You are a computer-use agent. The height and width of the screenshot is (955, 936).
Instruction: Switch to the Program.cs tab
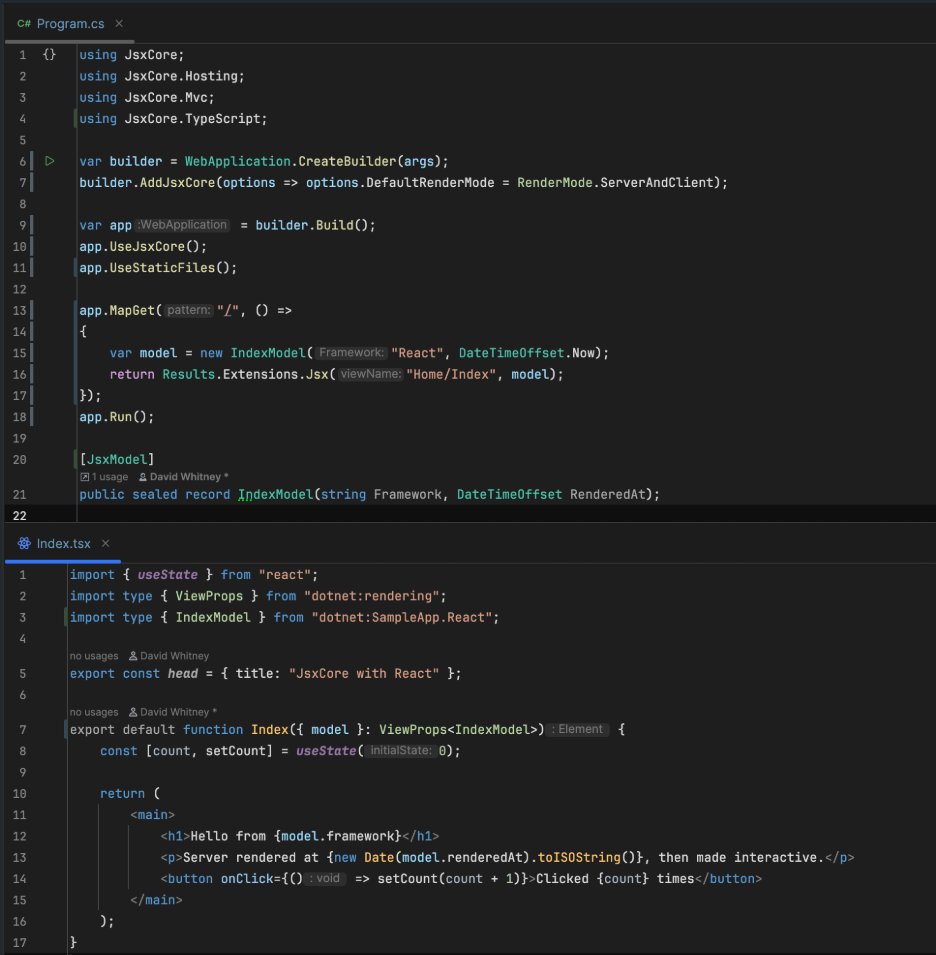coord(70,24)
